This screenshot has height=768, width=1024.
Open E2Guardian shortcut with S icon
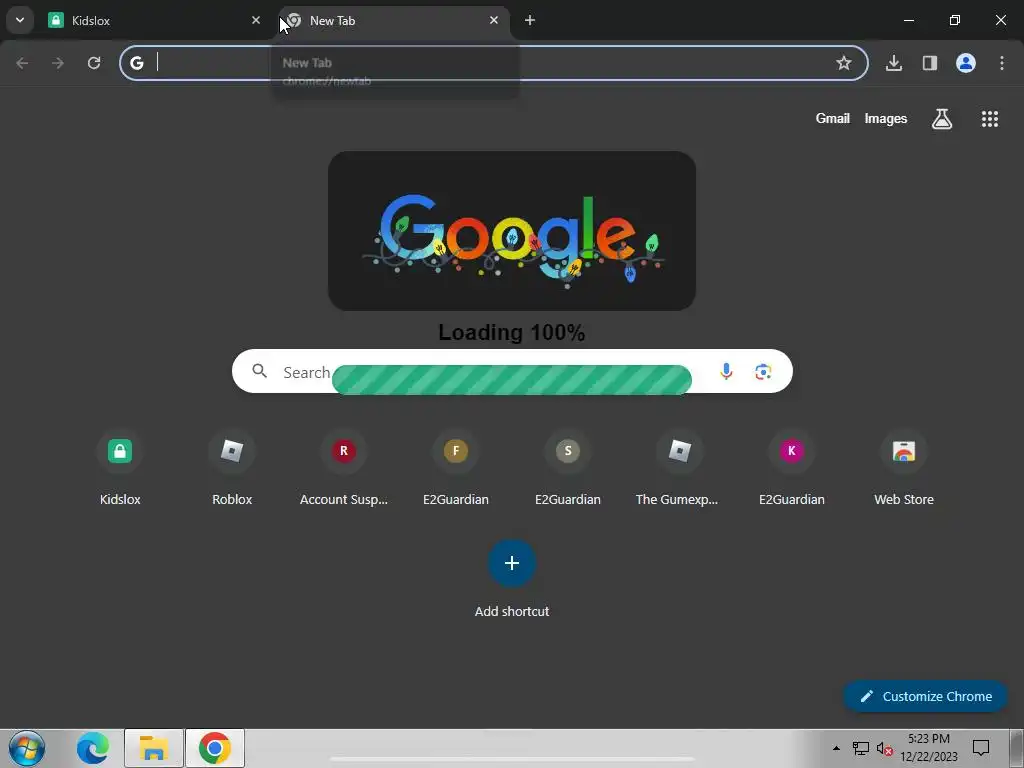568,468
